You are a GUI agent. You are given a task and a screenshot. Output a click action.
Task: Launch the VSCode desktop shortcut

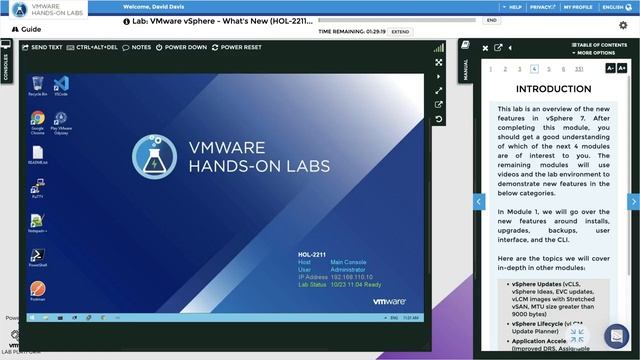[61, 86]
